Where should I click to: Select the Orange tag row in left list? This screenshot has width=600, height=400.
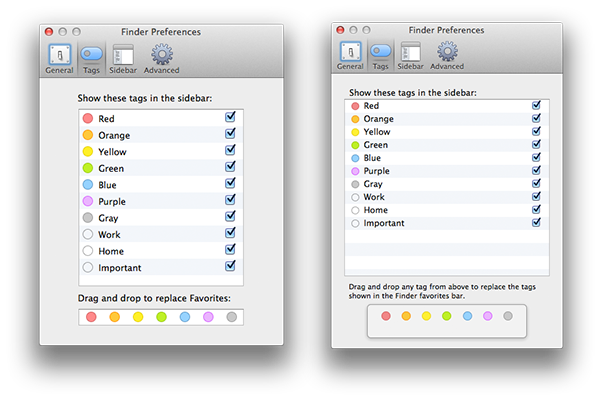coord(161,135)
